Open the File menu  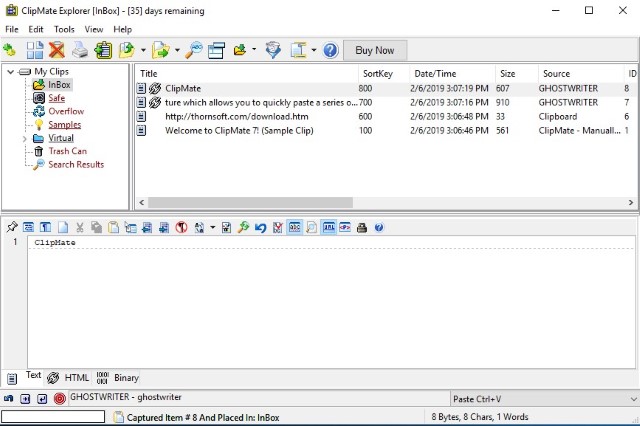[x=11, y=29]
